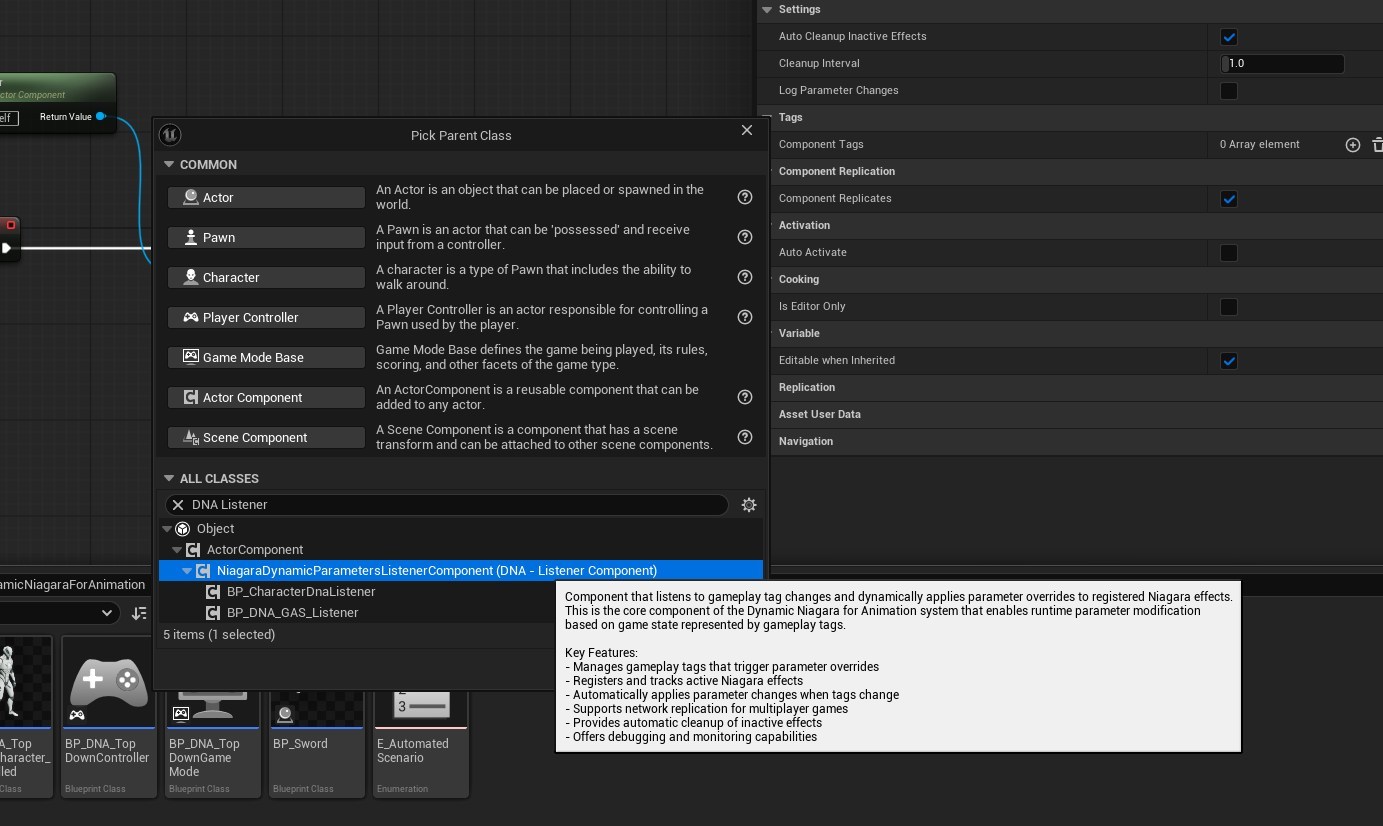Screen dimensions: 1383x826
Task: Choose Game Mode Base parent class
Action: [x=266, y=357]
